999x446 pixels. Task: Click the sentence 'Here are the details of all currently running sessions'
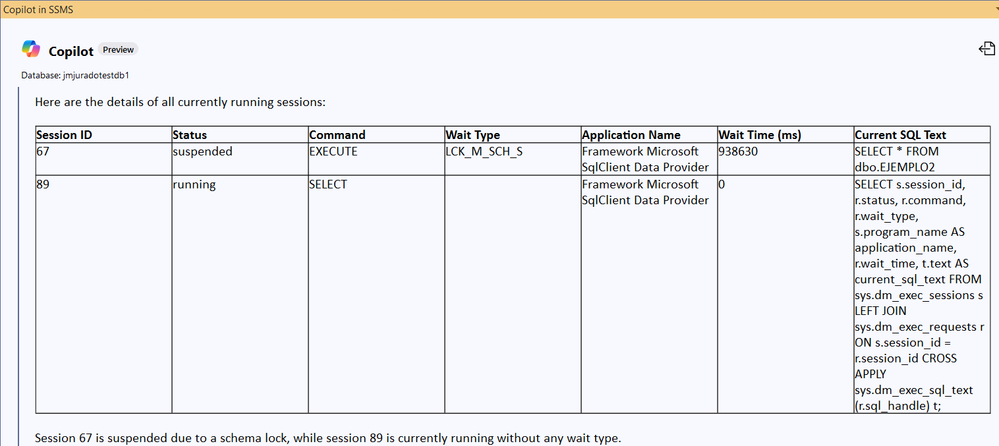[x=180, y=102]
